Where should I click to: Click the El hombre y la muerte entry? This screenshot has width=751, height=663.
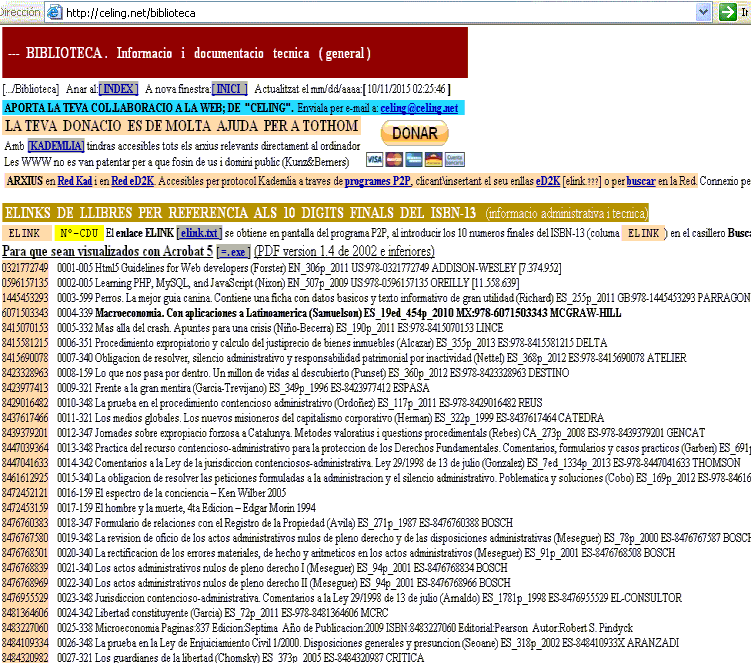tap(186, 508)
